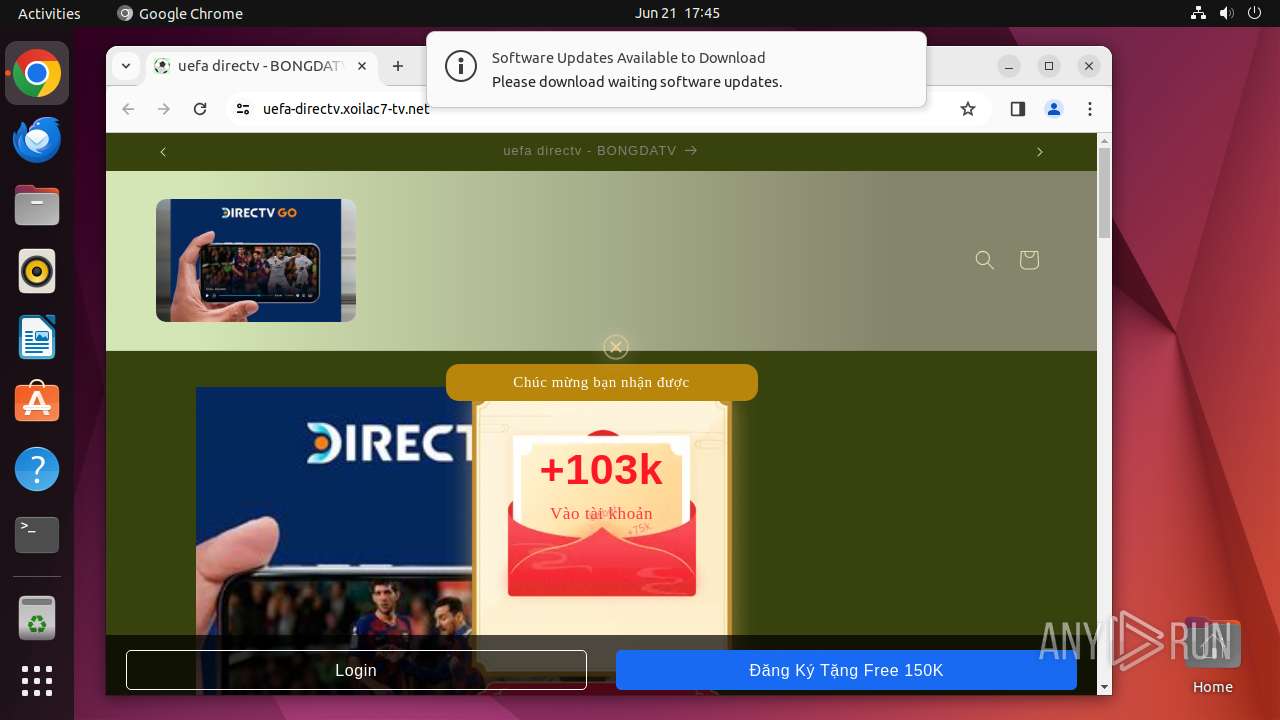
Task: Open the Trash in the dock
Action: [x=37, y=618]
